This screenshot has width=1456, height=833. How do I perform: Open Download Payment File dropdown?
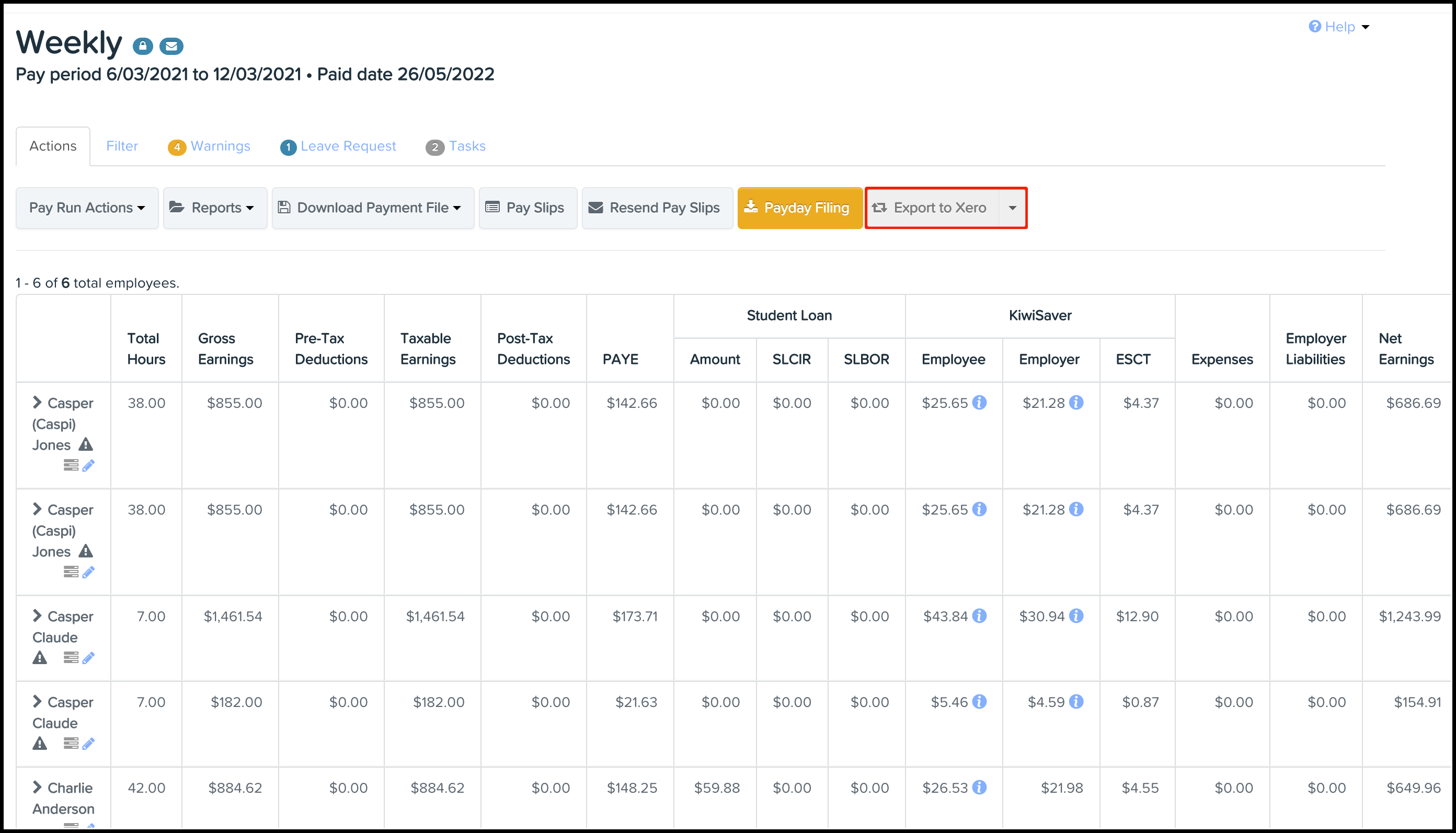[373, 208]
